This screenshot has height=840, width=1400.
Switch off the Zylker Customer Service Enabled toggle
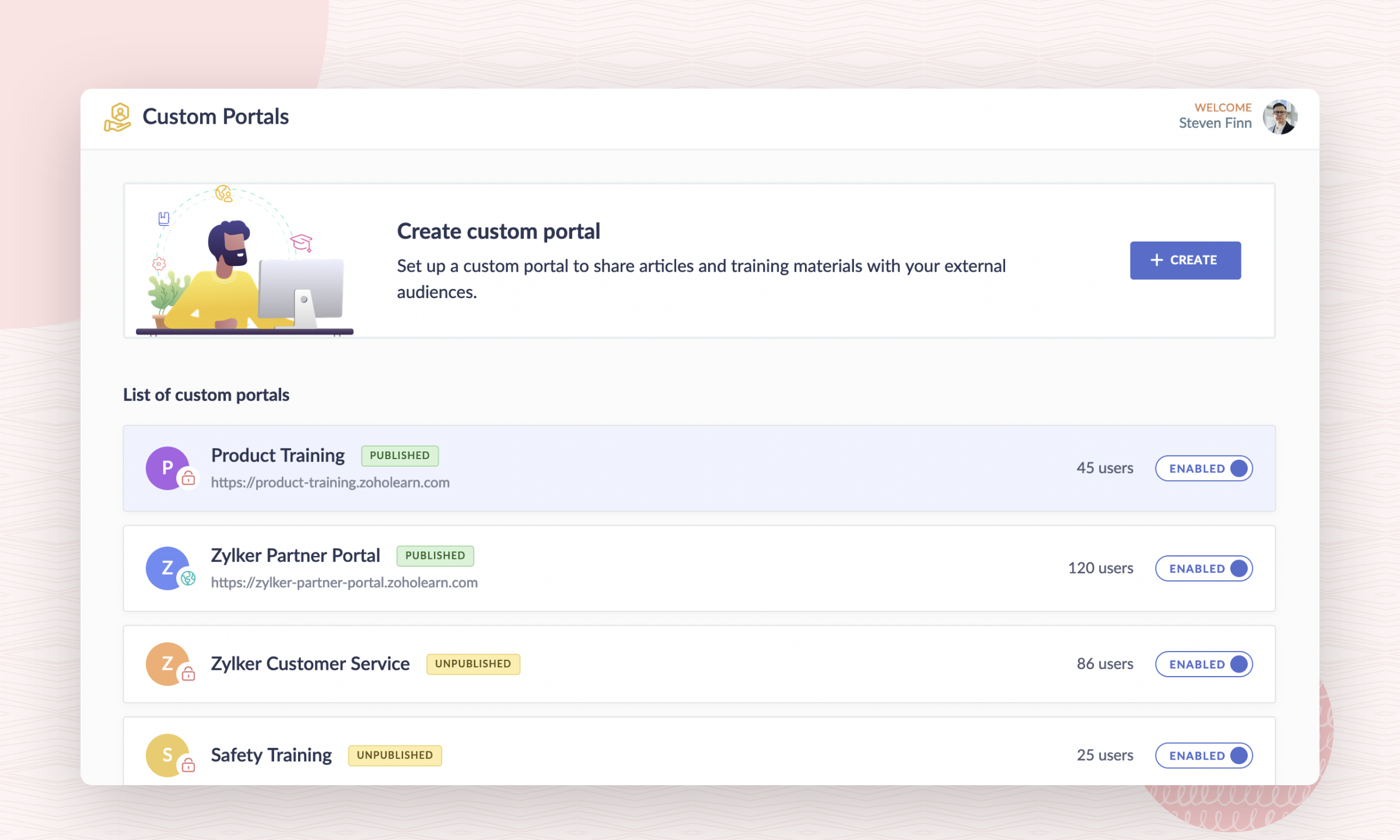(1204, 664)
